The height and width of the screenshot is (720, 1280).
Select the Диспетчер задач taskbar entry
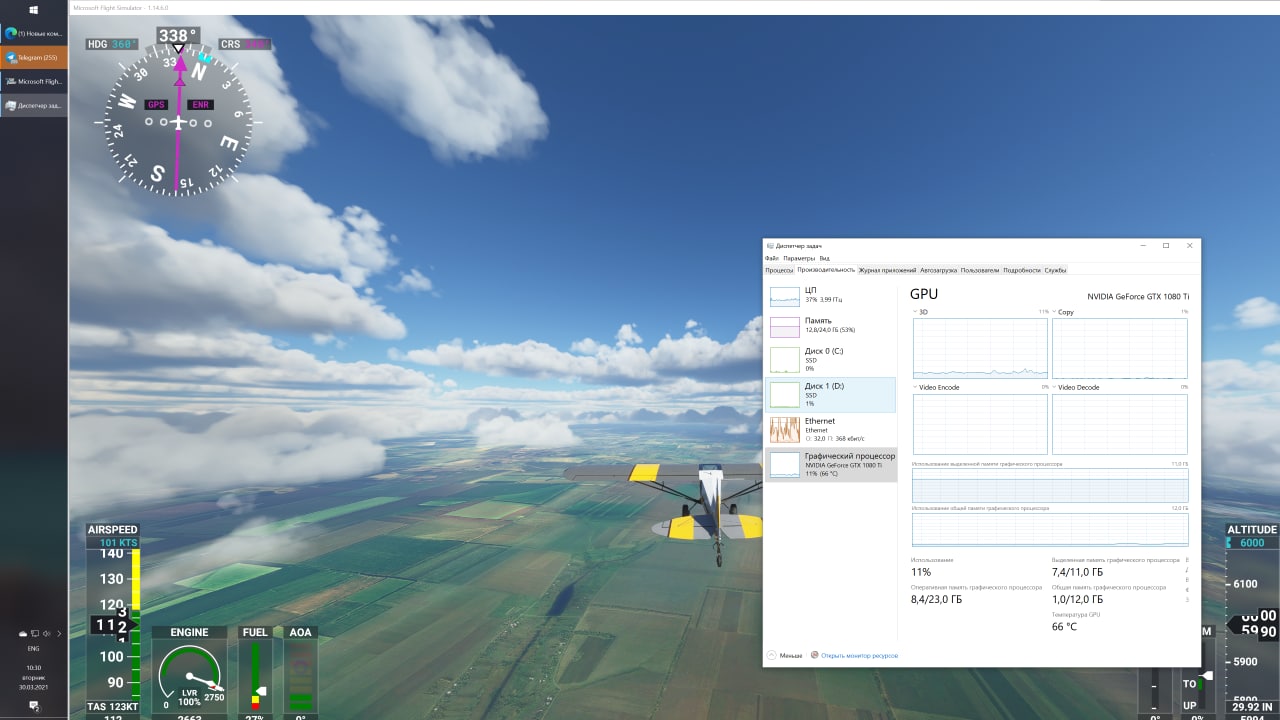pyautogui.click(x=34, y=105)
